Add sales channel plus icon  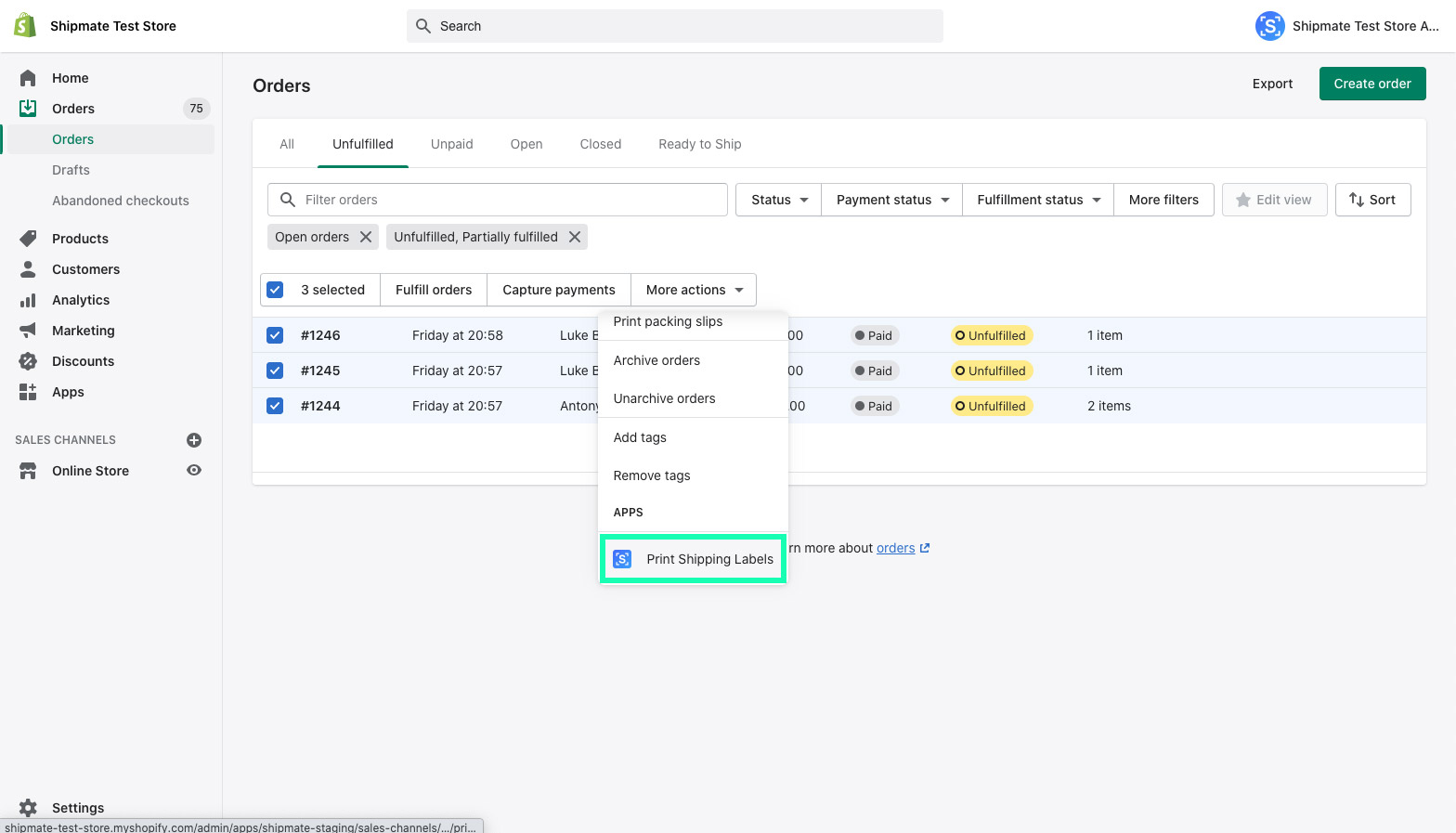pos(194,440)
